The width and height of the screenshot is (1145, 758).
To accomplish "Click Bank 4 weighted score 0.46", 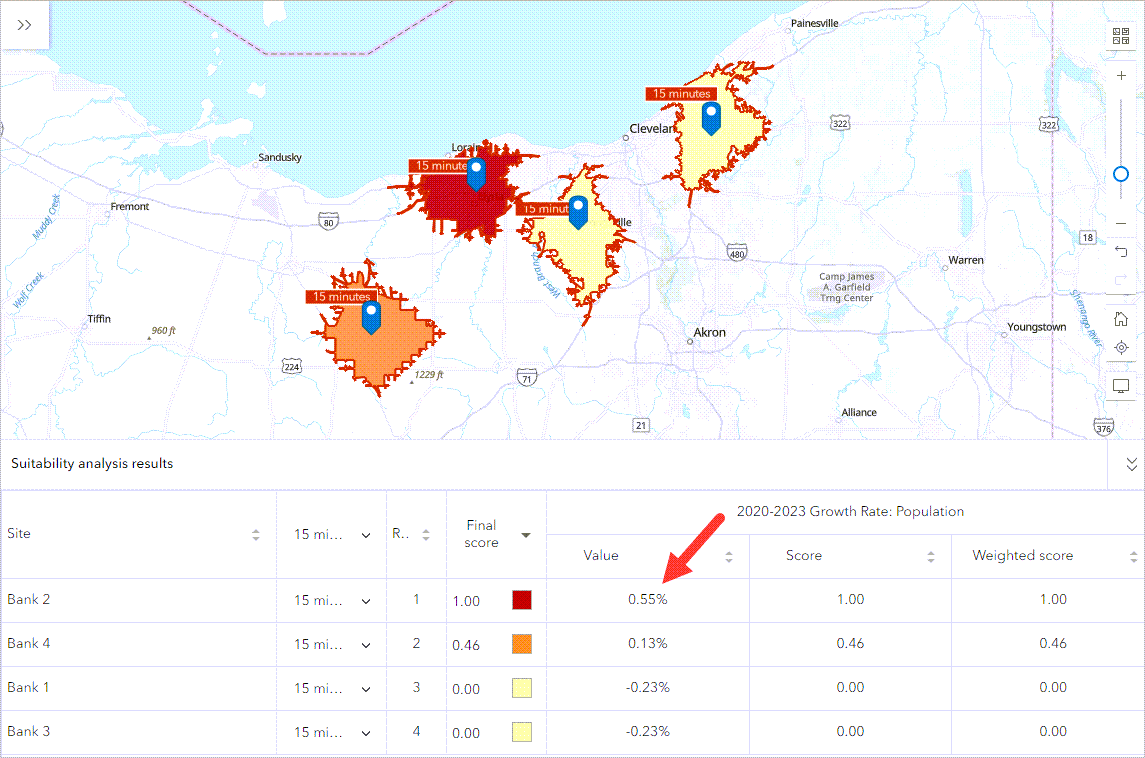I will (x=1053, y=643).
